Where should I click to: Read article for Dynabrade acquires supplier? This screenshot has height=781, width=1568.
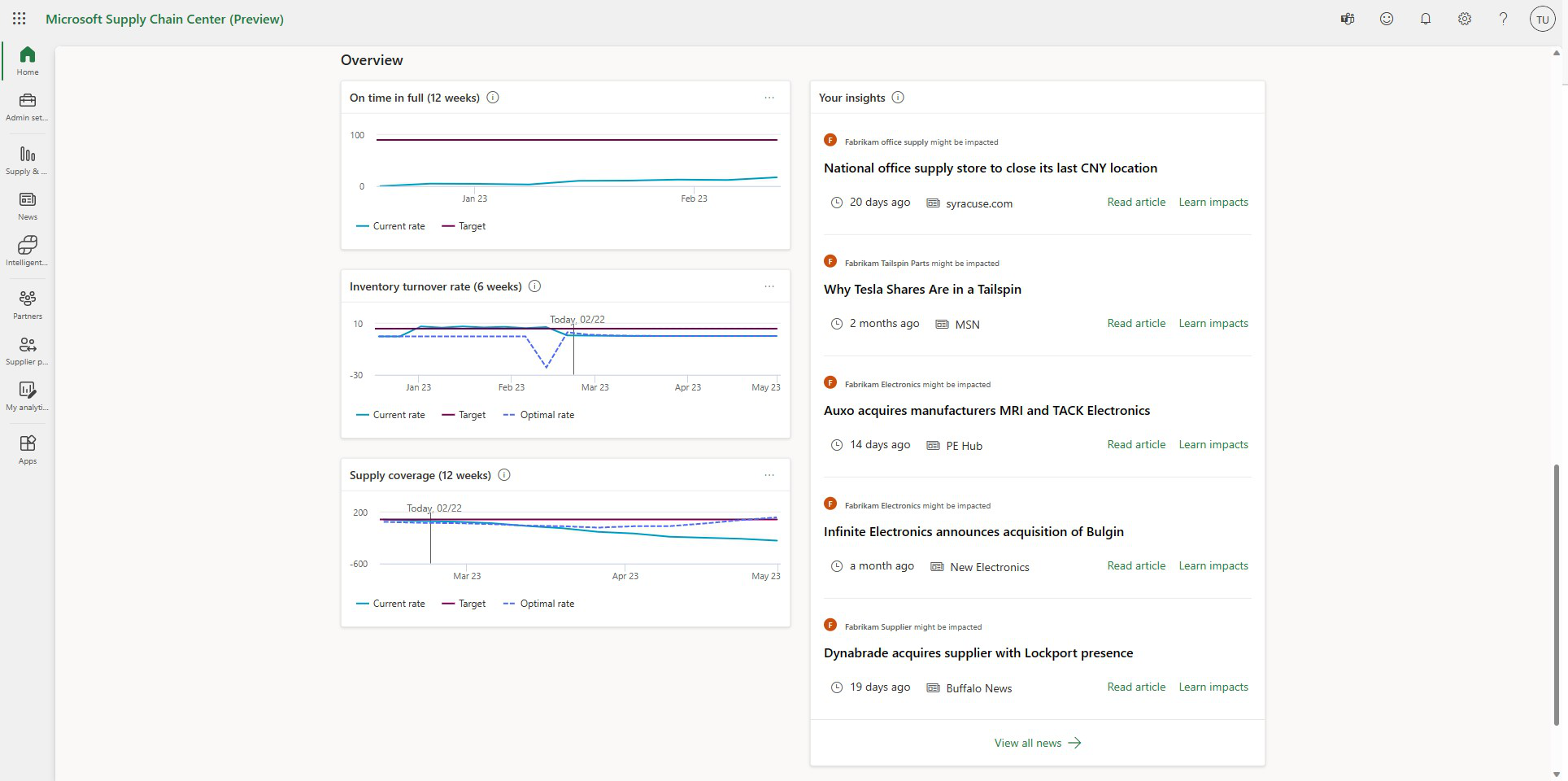pyautogui.click(x=1136, y=687)
